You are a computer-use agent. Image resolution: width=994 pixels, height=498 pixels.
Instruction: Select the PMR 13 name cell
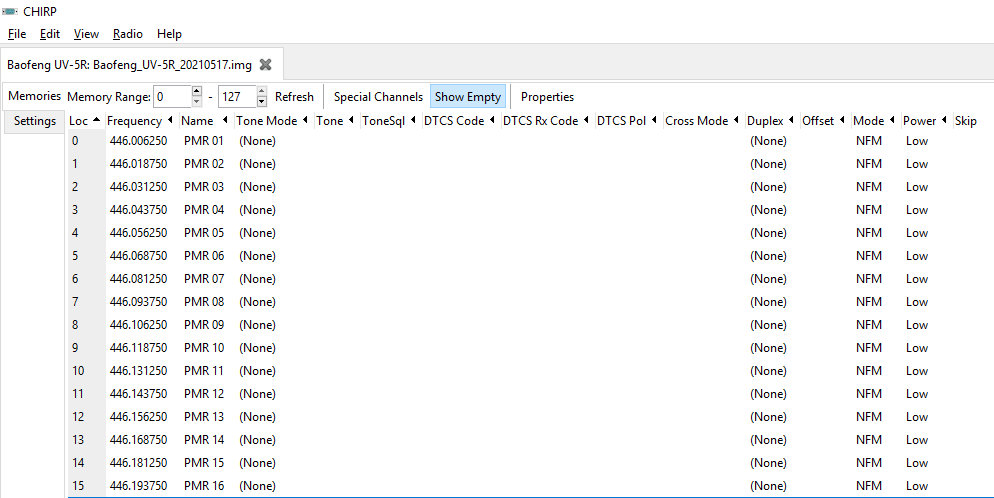click(204, 417)
